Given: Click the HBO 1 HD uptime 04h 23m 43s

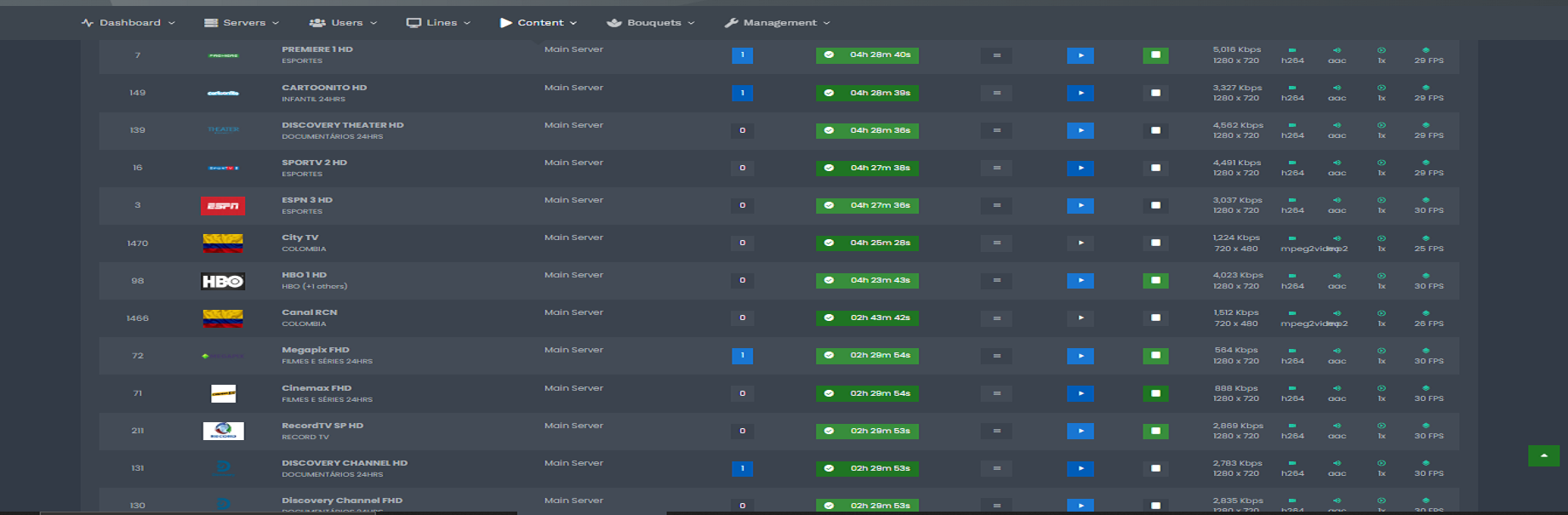Looking at the screenshot, I should click(x=867, y=280).
